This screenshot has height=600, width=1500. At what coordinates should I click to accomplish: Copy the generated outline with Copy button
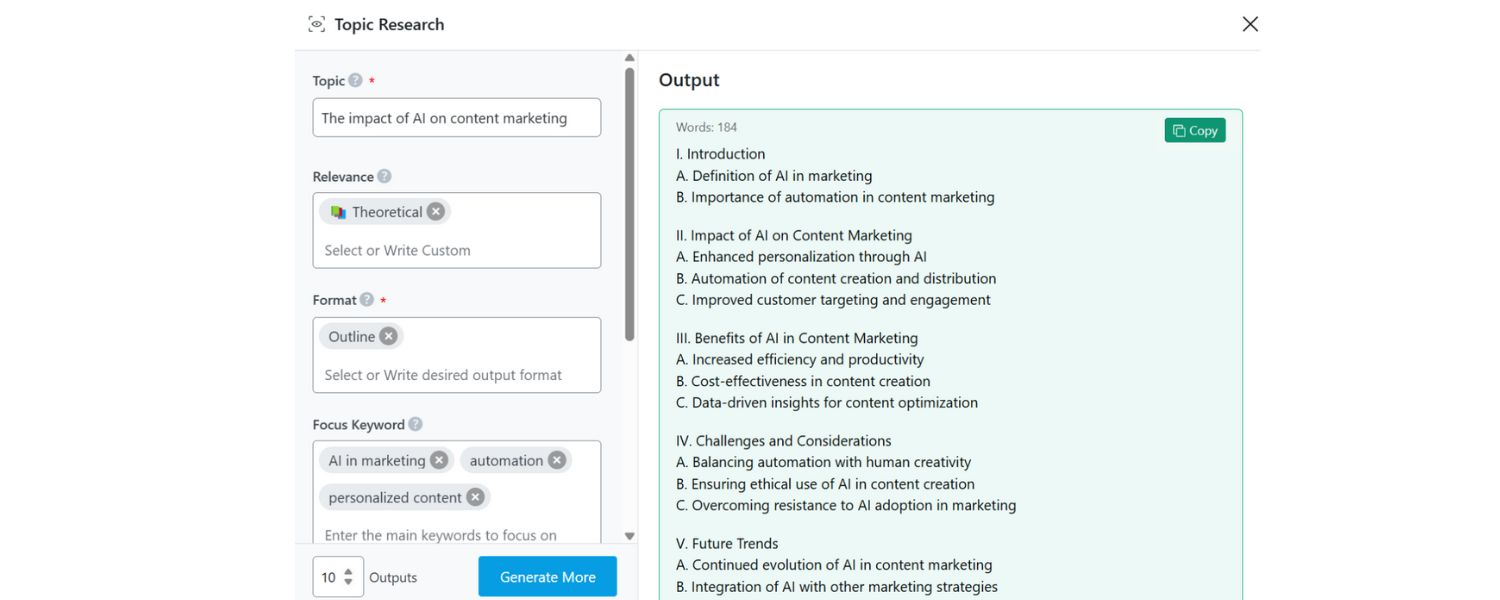1194,130
